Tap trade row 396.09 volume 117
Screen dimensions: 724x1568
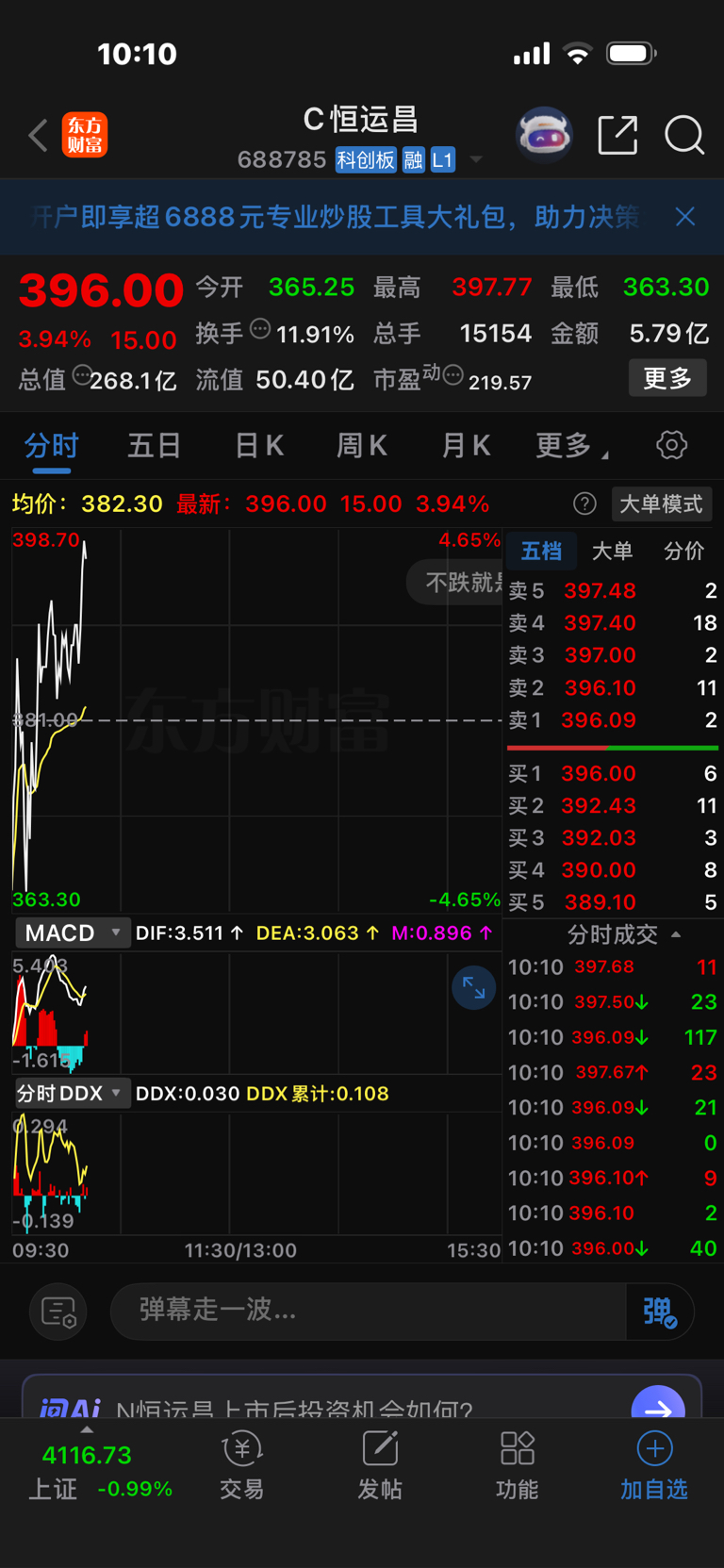613,1038
